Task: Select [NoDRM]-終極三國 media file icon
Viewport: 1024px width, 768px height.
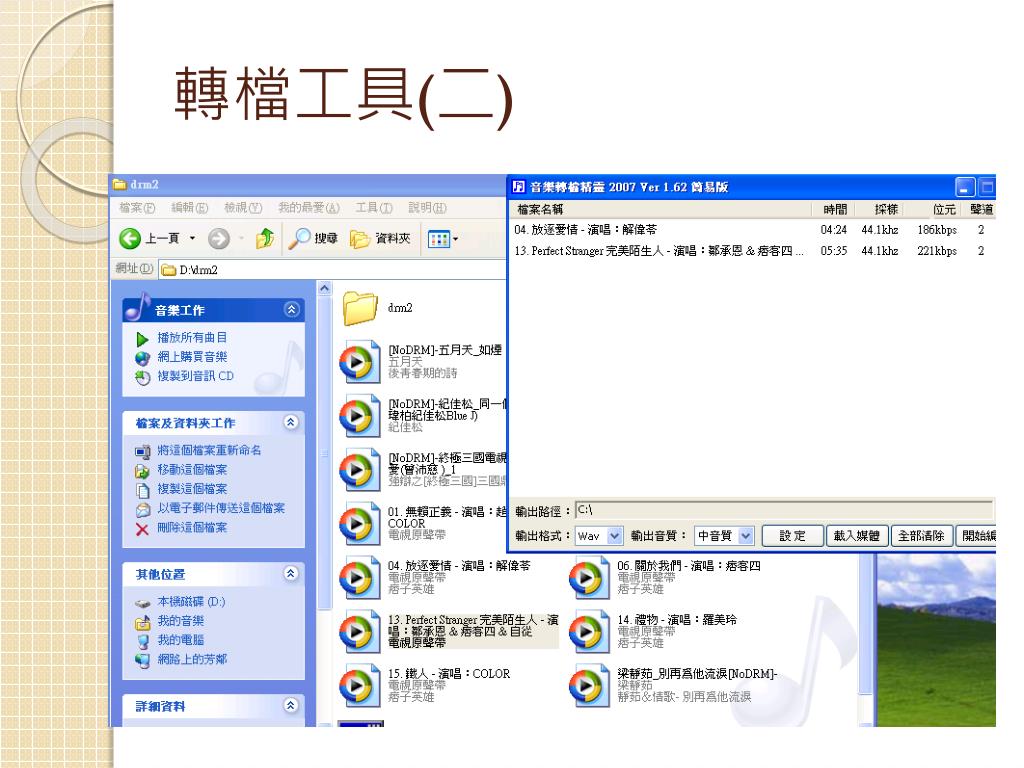Action: click(x=359, y=470)
